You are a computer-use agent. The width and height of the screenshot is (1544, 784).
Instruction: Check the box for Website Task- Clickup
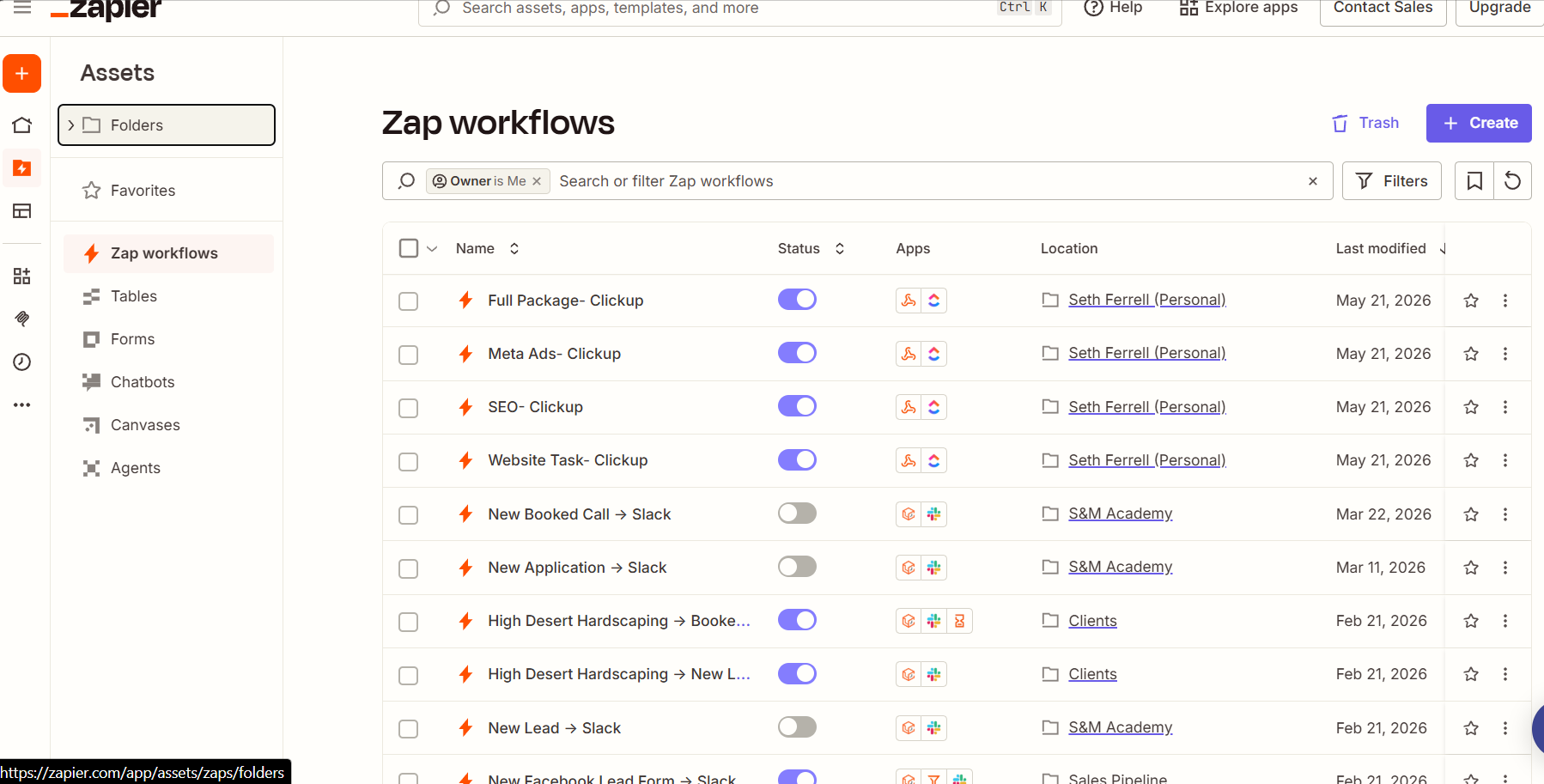[409, 462]
